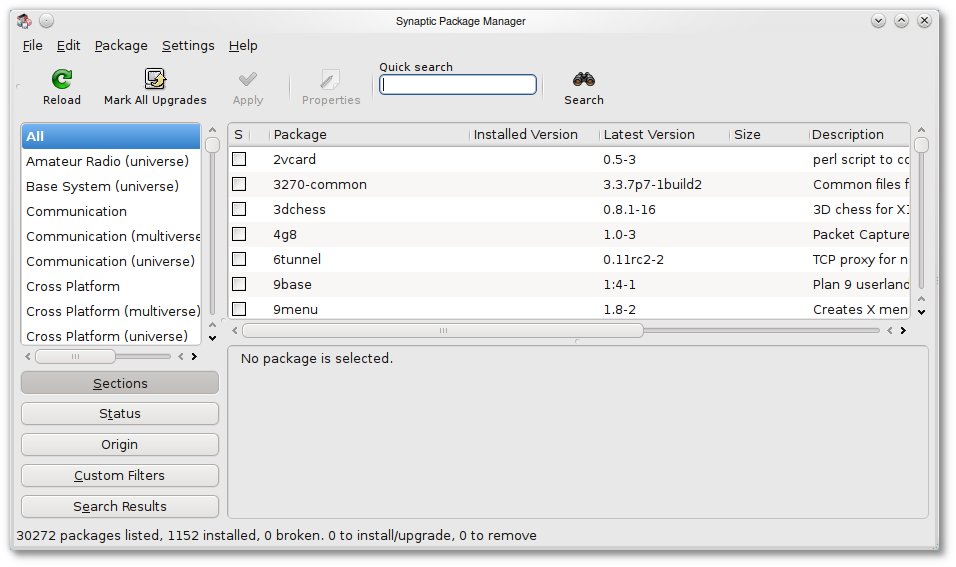The image size is (956, 567).
Task: Show package Sections filter
Action: [x=120, y=383]
